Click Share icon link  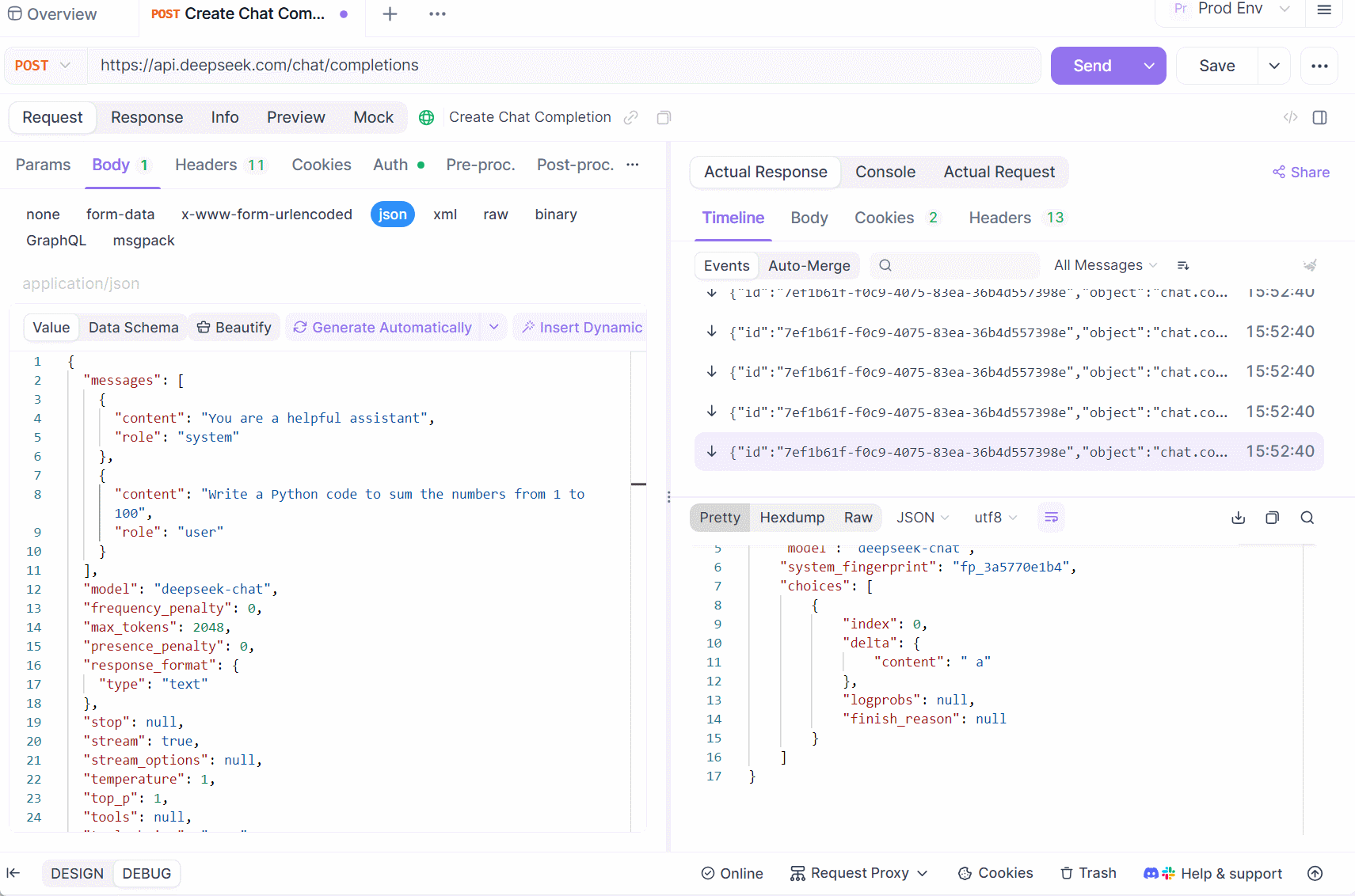coord(1301,173)
